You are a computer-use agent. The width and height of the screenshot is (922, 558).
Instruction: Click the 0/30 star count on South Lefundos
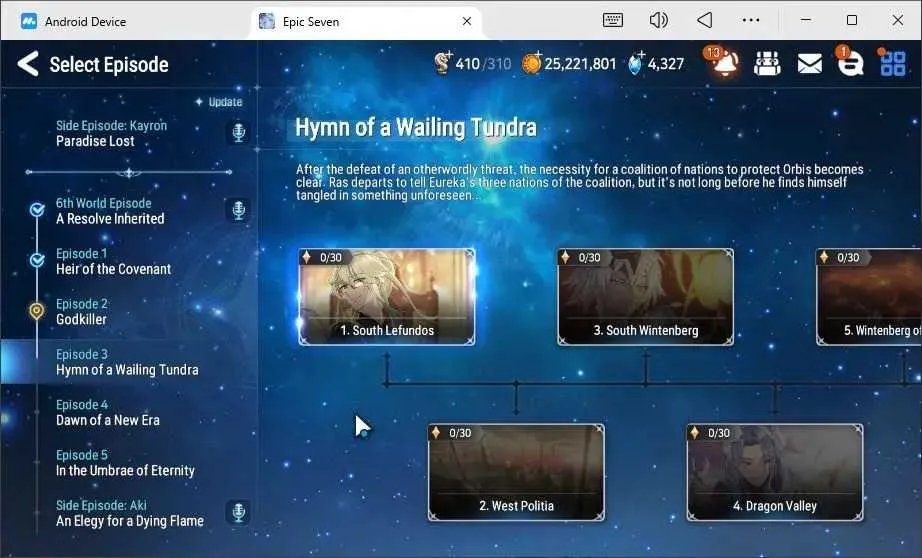click(330, 258)
